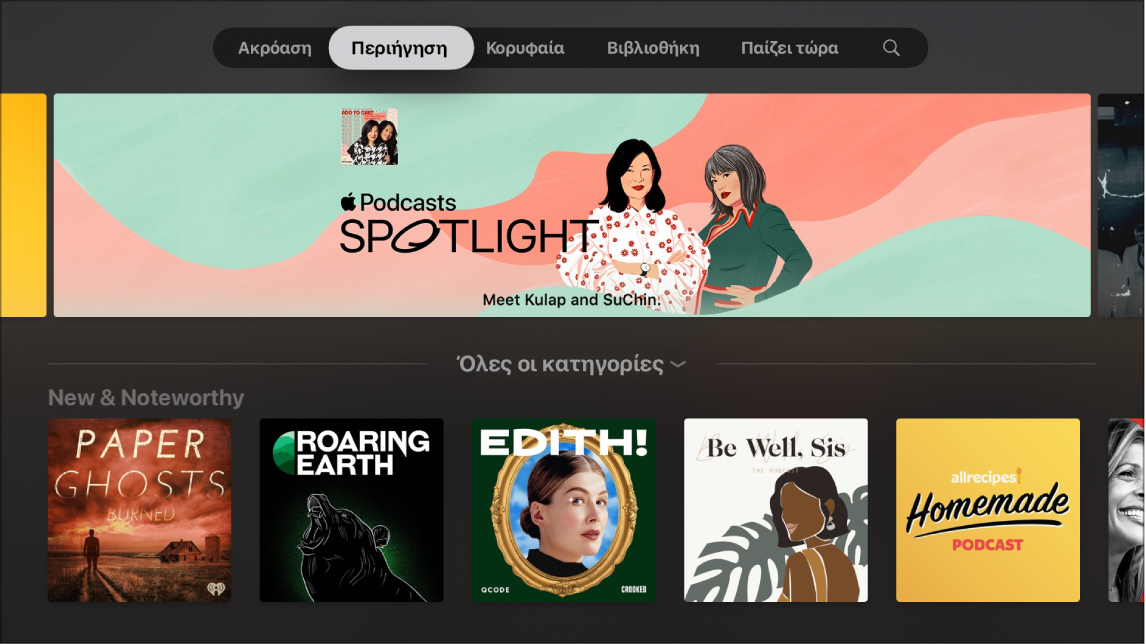Open the Edith! podcast artwork

pyautogui.click(x=563, y=510)
